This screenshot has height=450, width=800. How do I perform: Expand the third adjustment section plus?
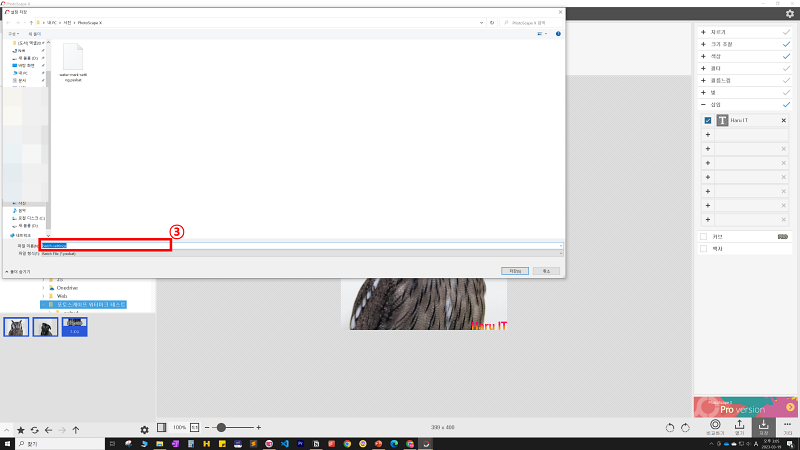click(704, 56)
